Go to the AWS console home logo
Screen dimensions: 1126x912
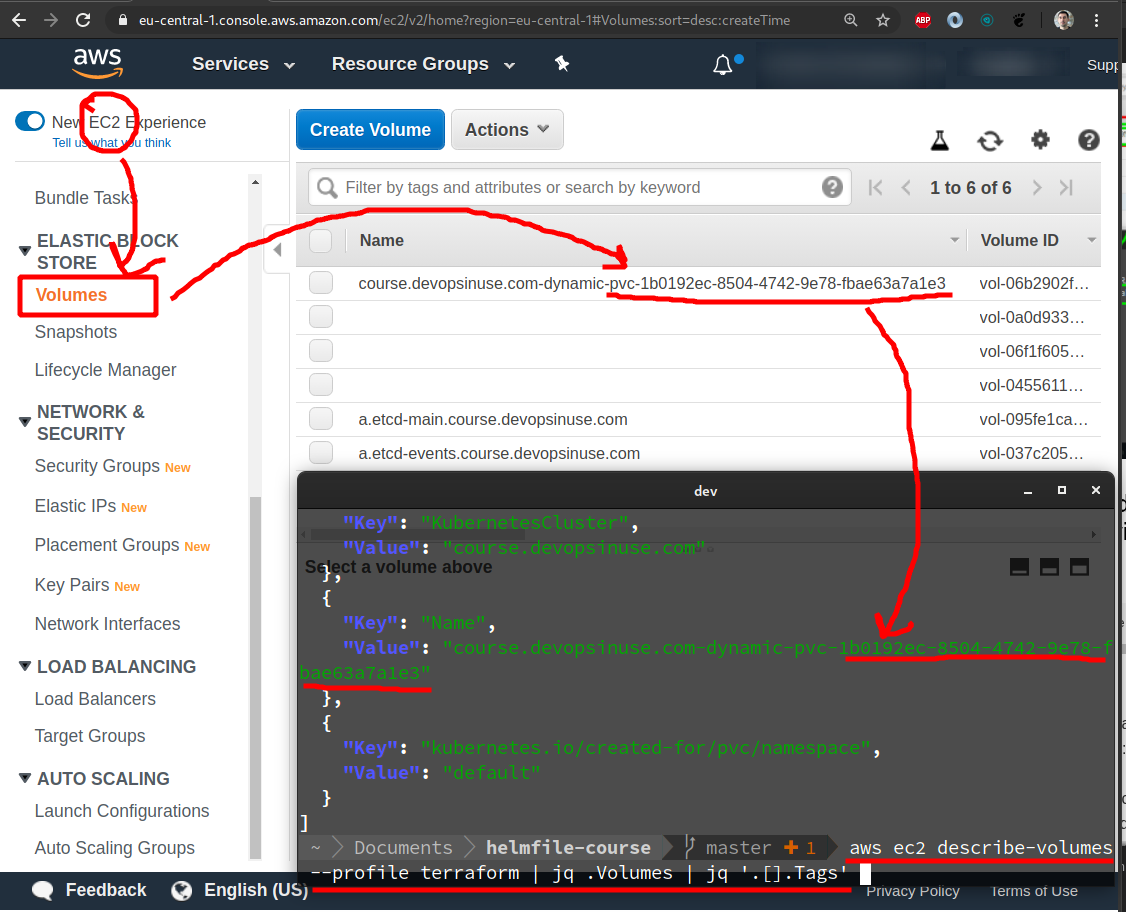point(98,62)
